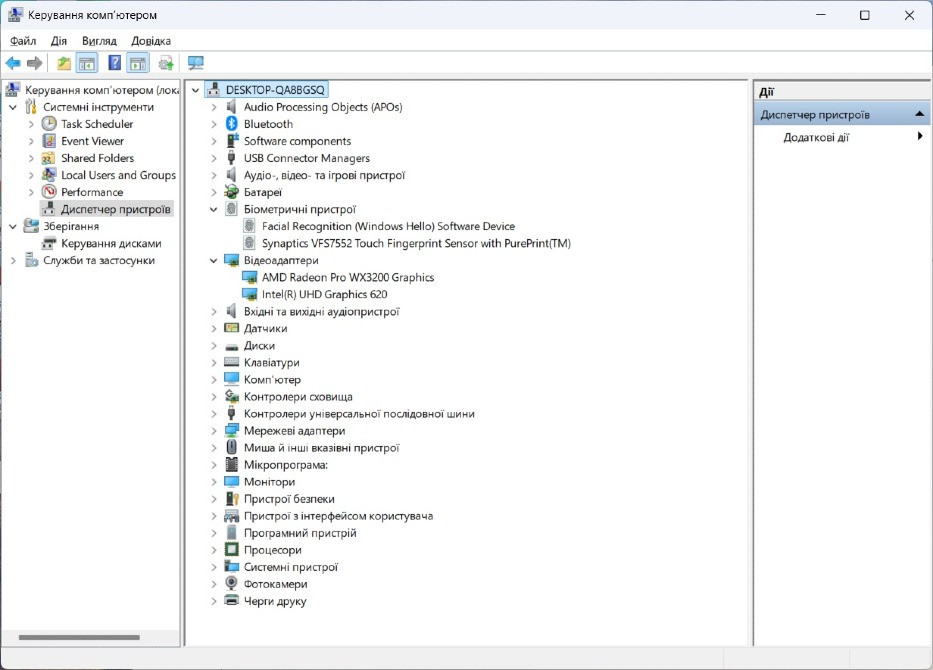This screenshot has width=933, height=670.
Task: Select Керування дисками in the left tree
Action: pos(110,243)
